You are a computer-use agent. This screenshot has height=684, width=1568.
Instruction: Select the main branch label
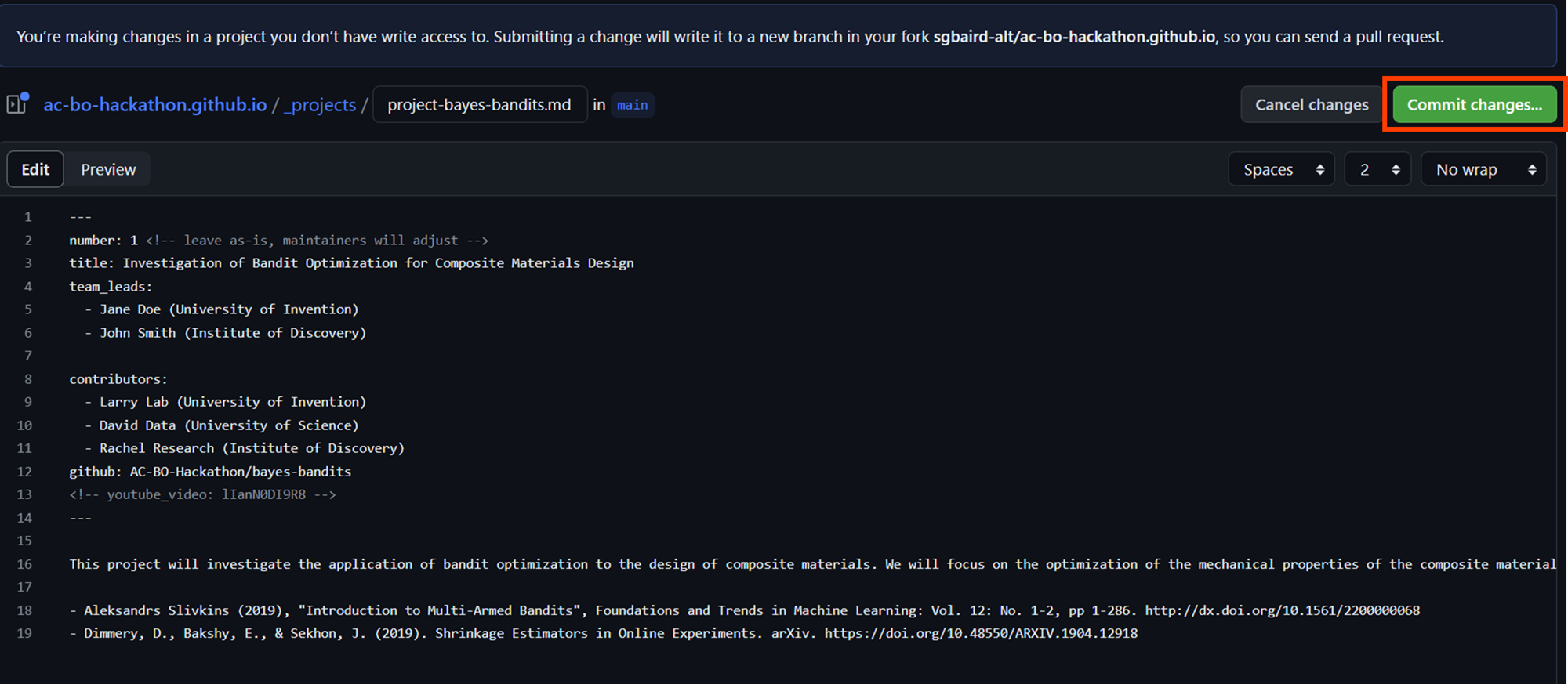(x=632, y=105)
